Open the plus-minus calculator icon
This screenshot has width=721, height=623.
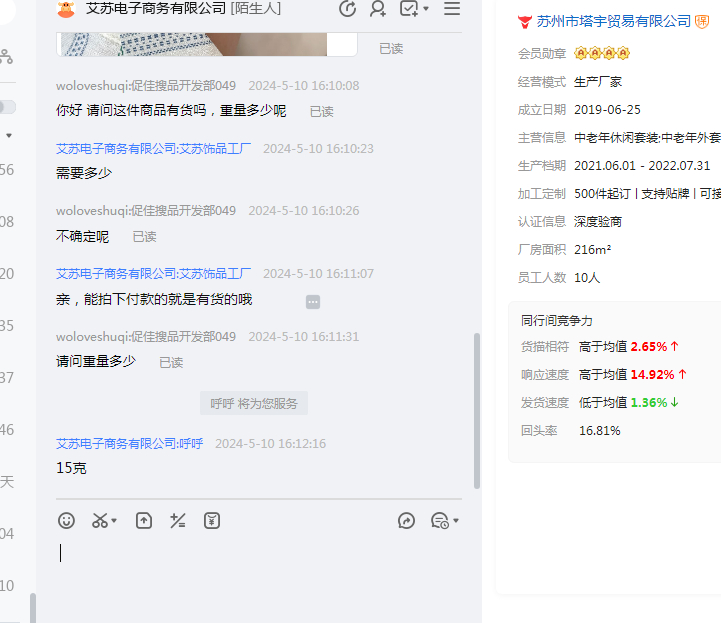click(177, 520)
